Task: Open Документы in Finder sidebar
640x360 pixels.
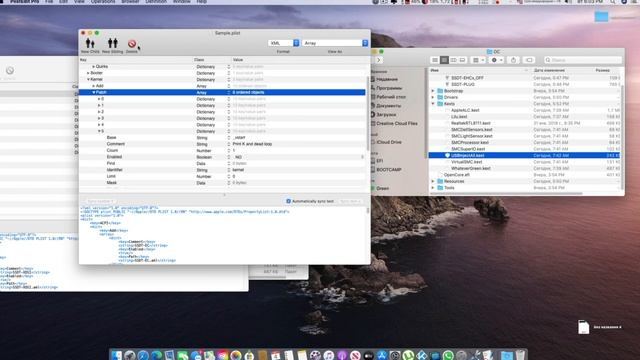Action: point(389,106)
